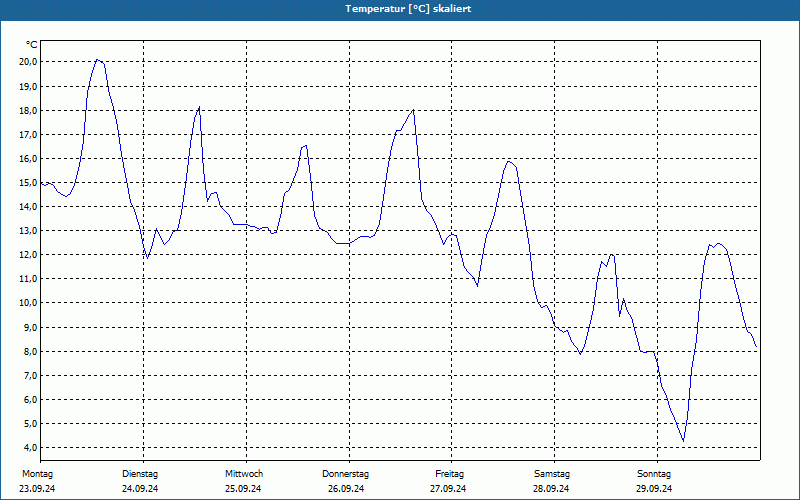Click the Dienstag day label
The width and height of the screenshot is (800, 500).
click(x=140, y=474)
